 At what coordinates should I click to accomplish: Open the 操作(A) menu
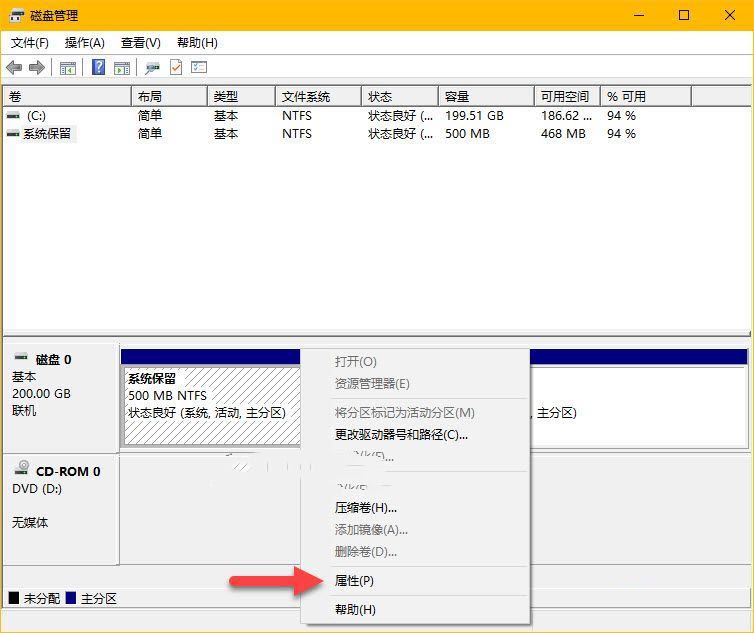tap(85, 43)
